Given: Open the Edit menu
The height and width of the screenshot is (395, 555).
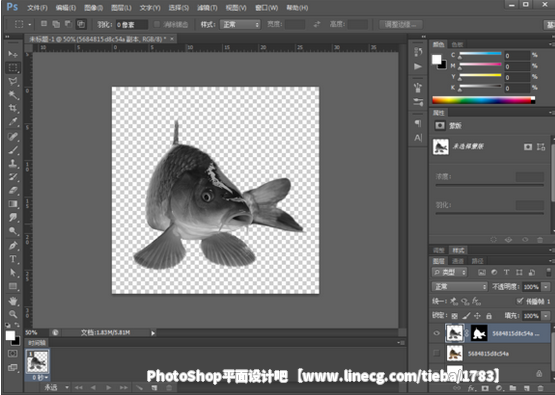Looking at the screenshot, I should click(x=66, y=7).
